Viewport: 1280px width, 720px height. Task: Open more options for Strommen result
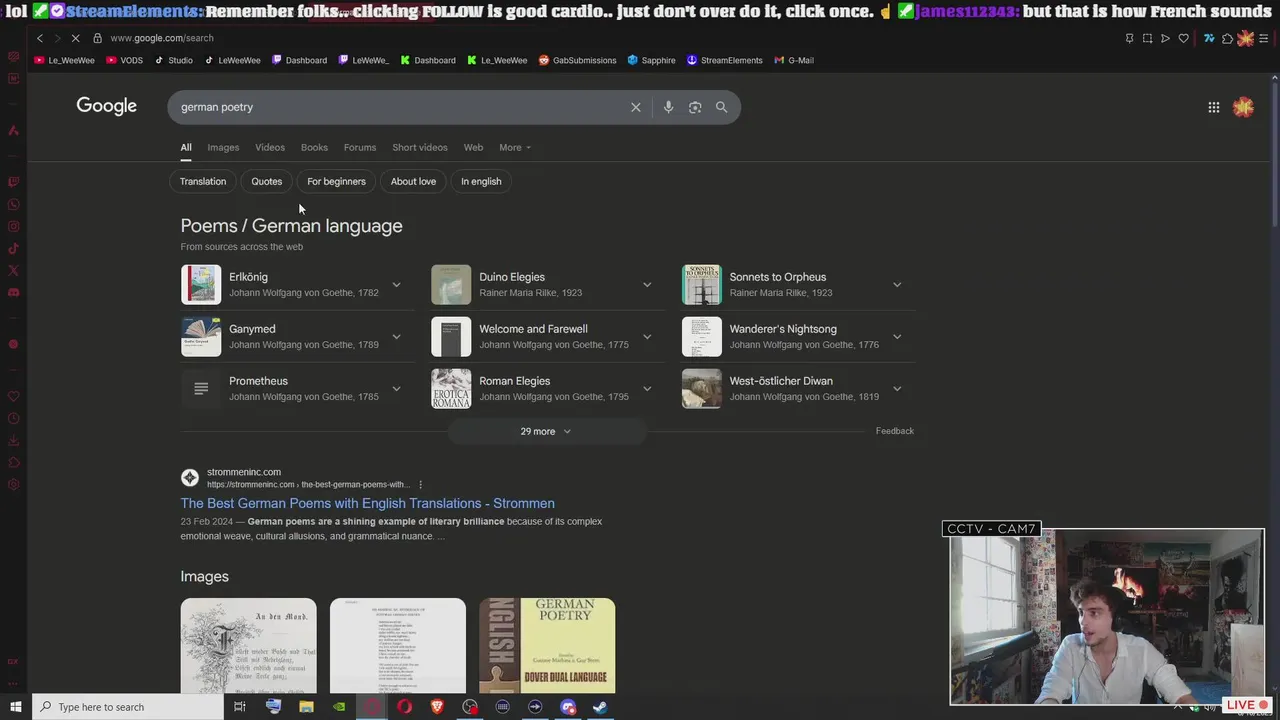420,485
